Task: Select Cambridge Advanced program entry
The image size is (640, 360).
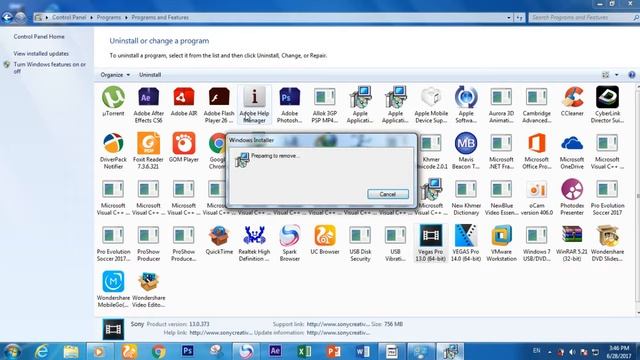Action: click(x=537, y=104)
